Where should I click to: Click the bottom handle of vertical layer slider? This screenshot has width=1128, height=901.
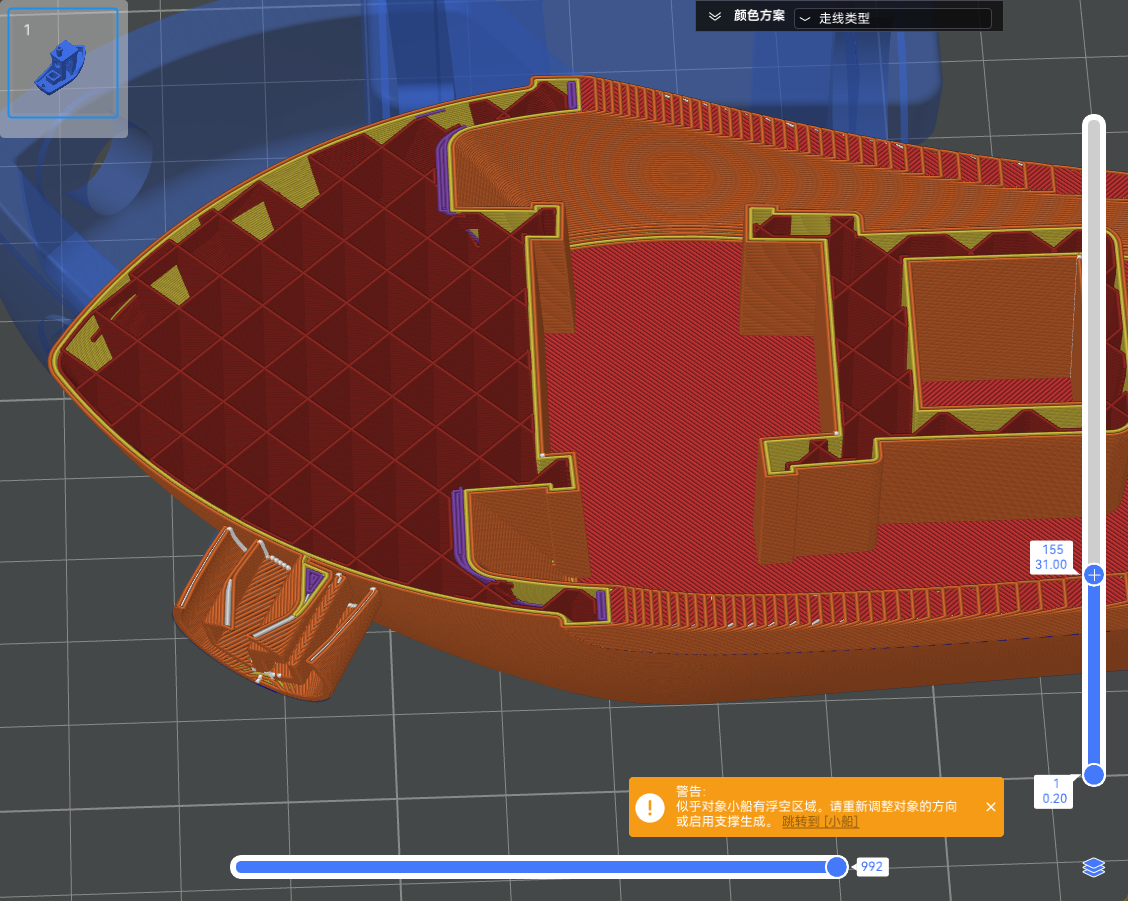pos(1094,774)
